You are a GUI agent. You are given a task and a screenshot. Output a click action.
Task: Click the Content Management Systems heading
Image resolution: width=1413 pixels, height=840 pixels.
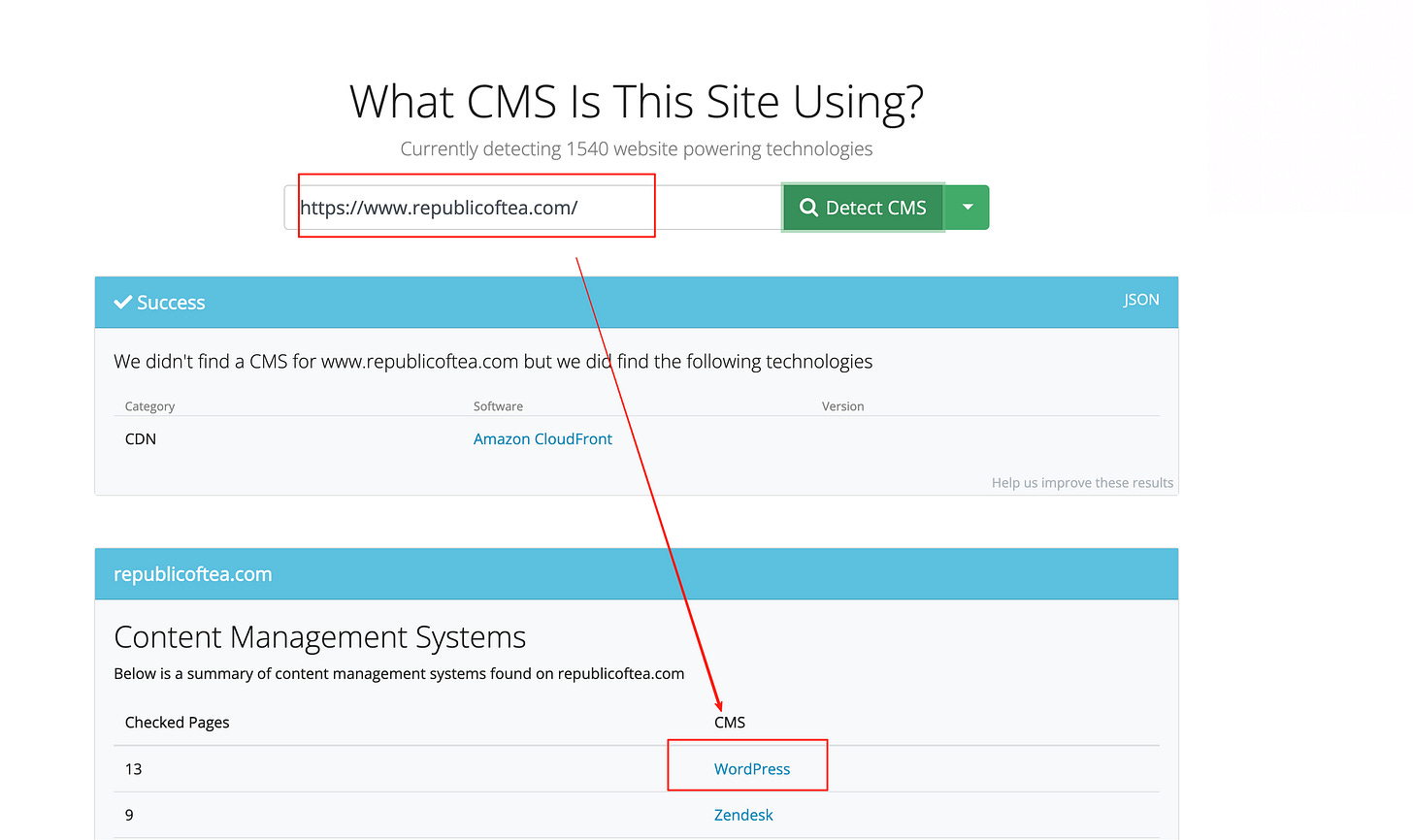[x=320, y=637]
